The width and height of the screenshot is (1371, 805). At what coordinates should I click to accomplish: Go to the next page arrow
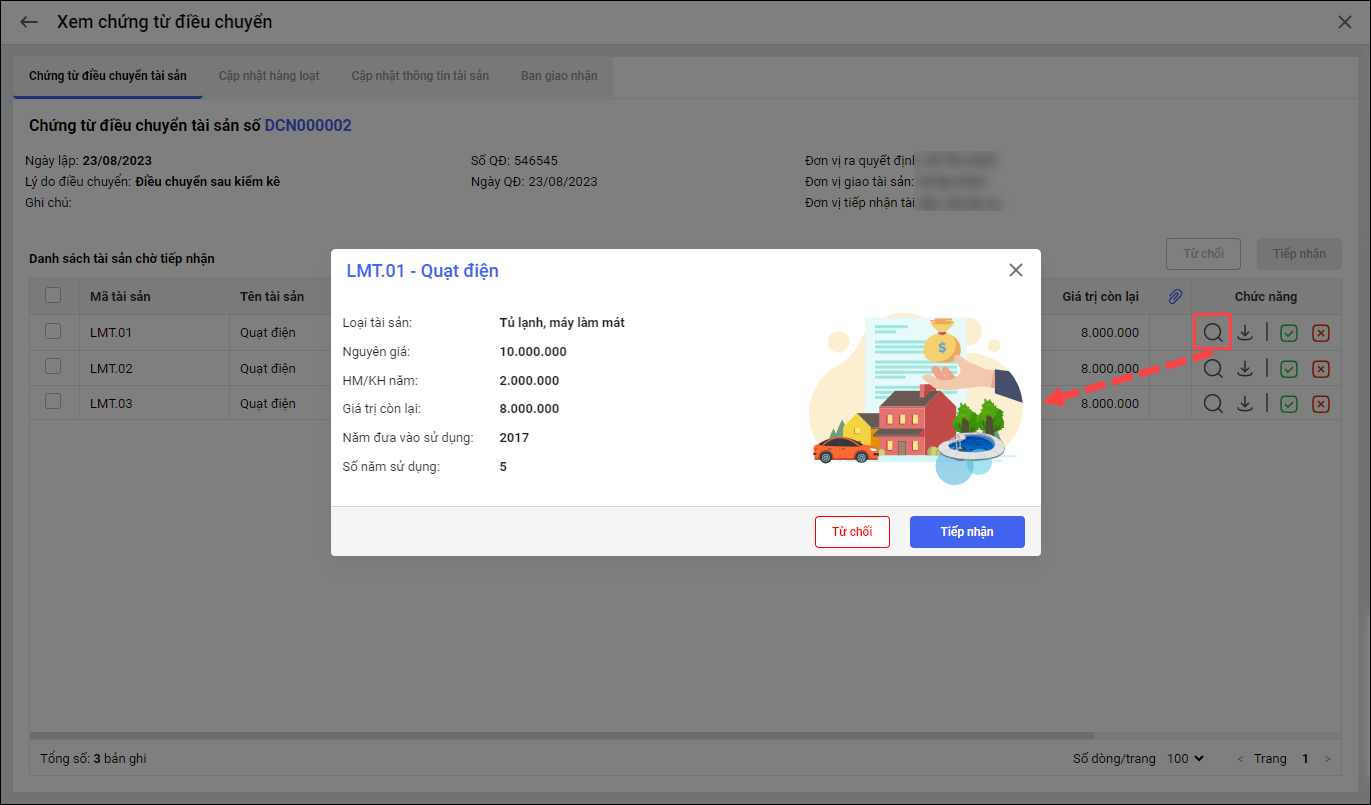[x=1328, y=760]
